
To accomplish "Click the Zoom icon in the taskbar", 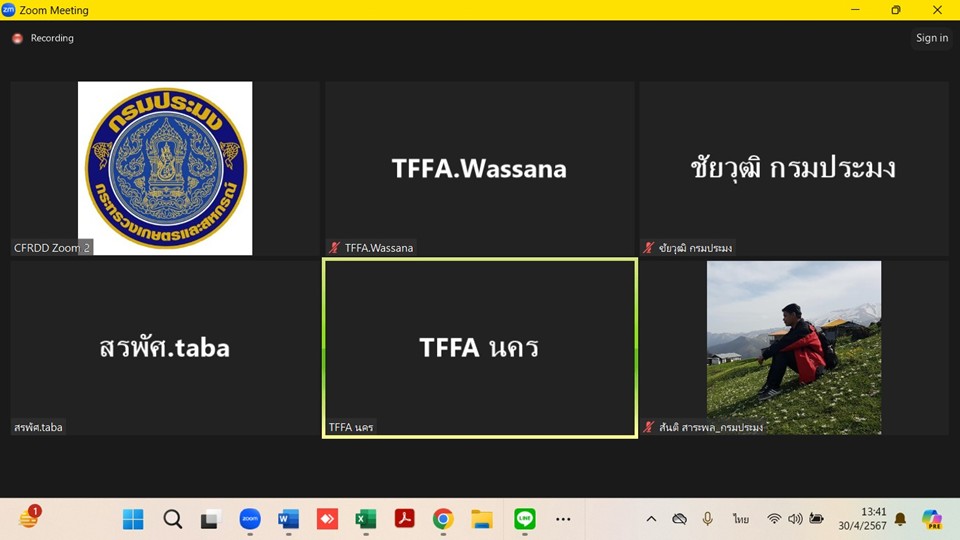I will [x=250, y=519].
